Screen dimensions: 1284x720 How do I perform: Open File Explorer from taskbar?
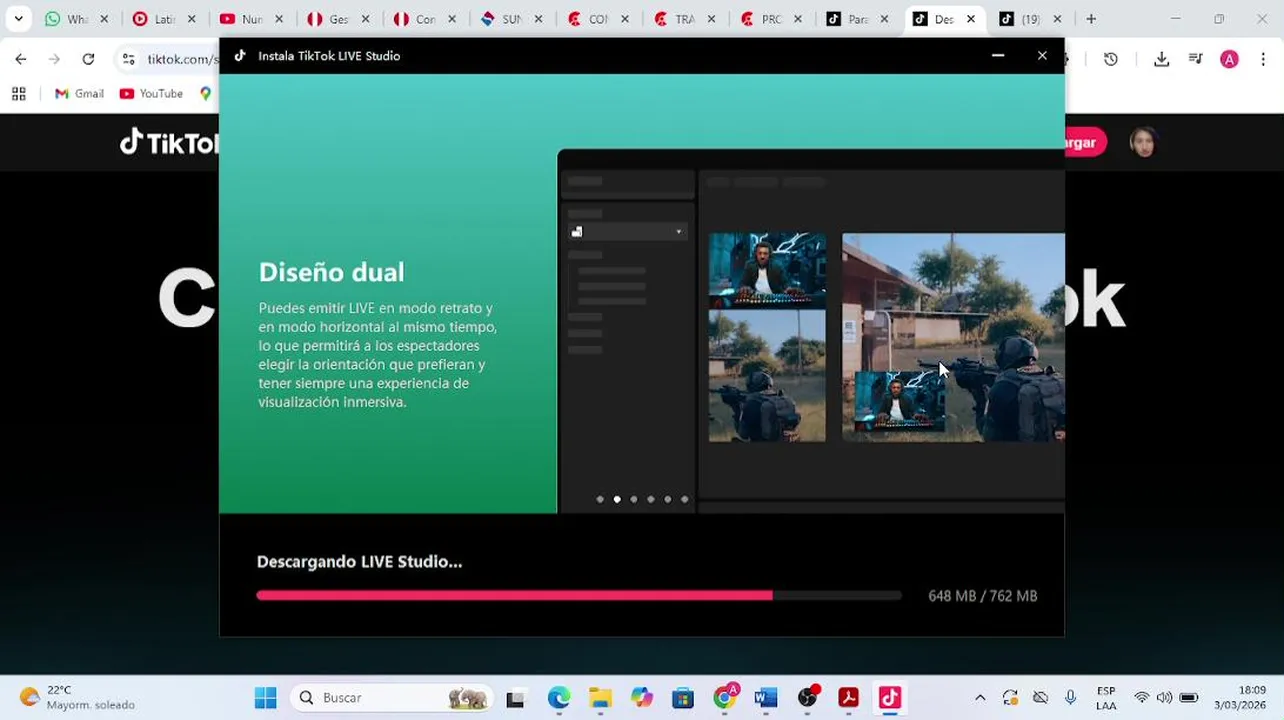coord(600,698)
